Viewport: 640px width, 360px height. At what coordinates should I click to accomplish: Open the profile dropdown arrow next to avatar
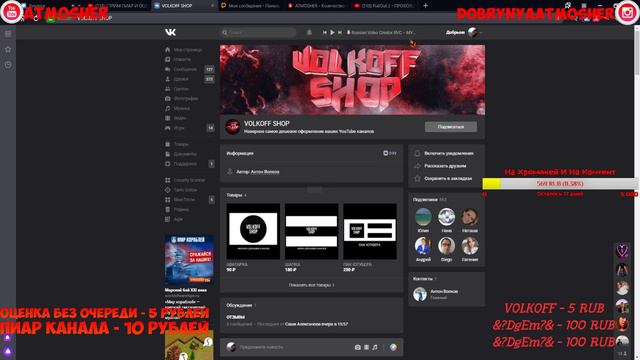[x=481, y=33]
